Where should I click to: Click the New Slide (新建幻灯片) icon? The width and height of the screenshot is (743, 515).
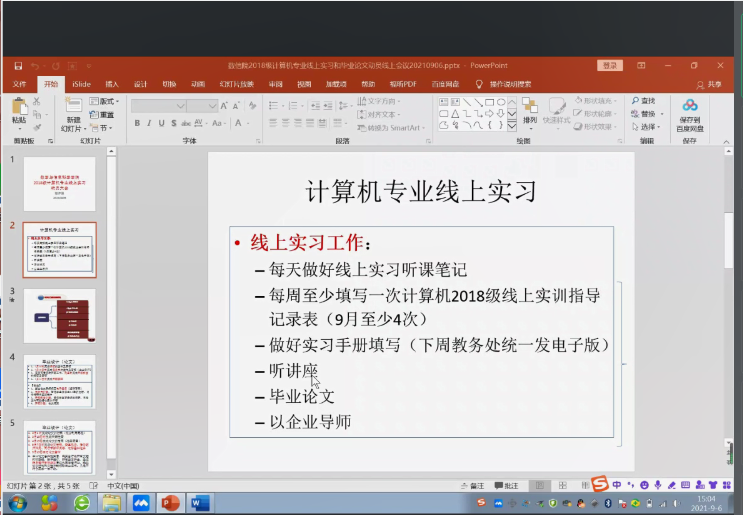click(x=72, y=107)
